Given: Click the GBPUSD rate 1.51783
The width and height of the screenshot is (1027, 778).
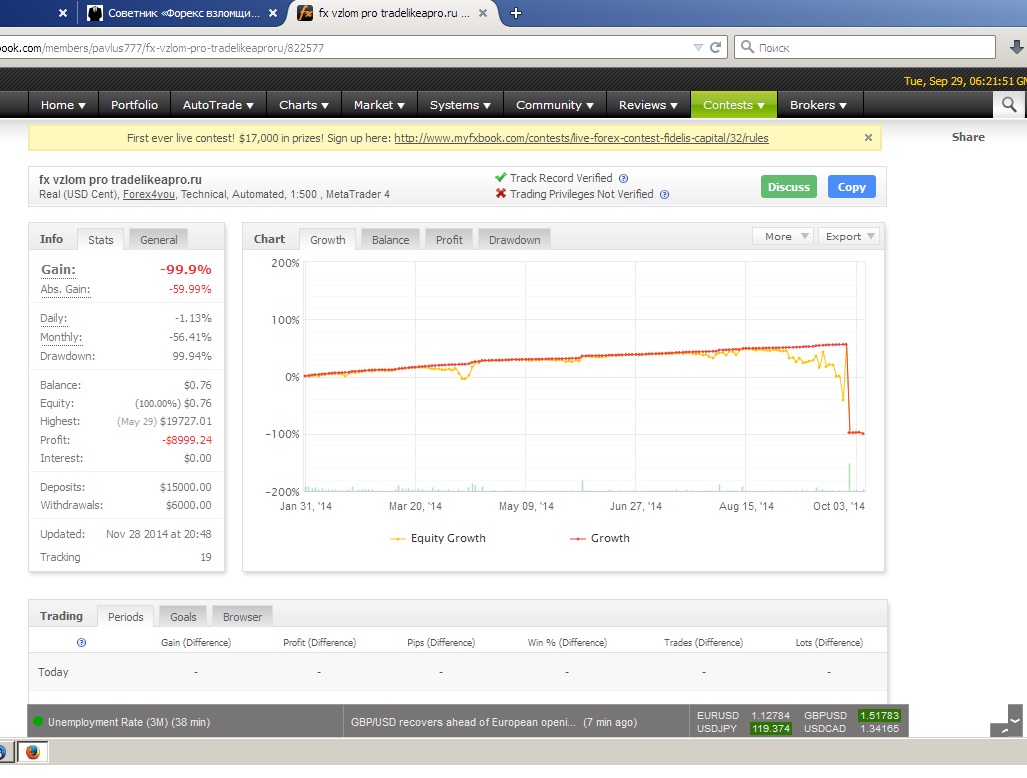Looking at the screenshot, I should 879,716.
